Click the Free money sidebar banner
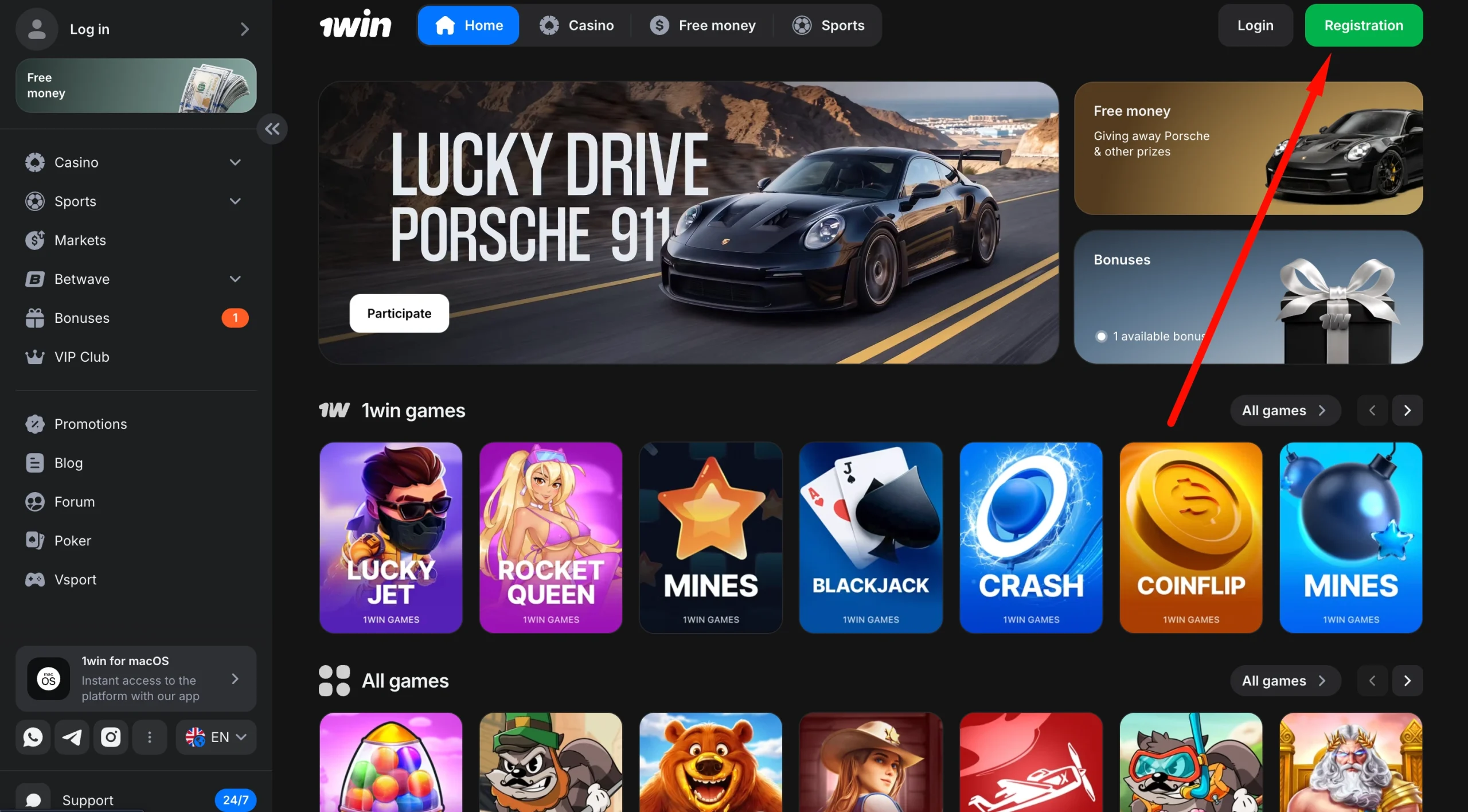1468x812 pixels. coord(136,85)
